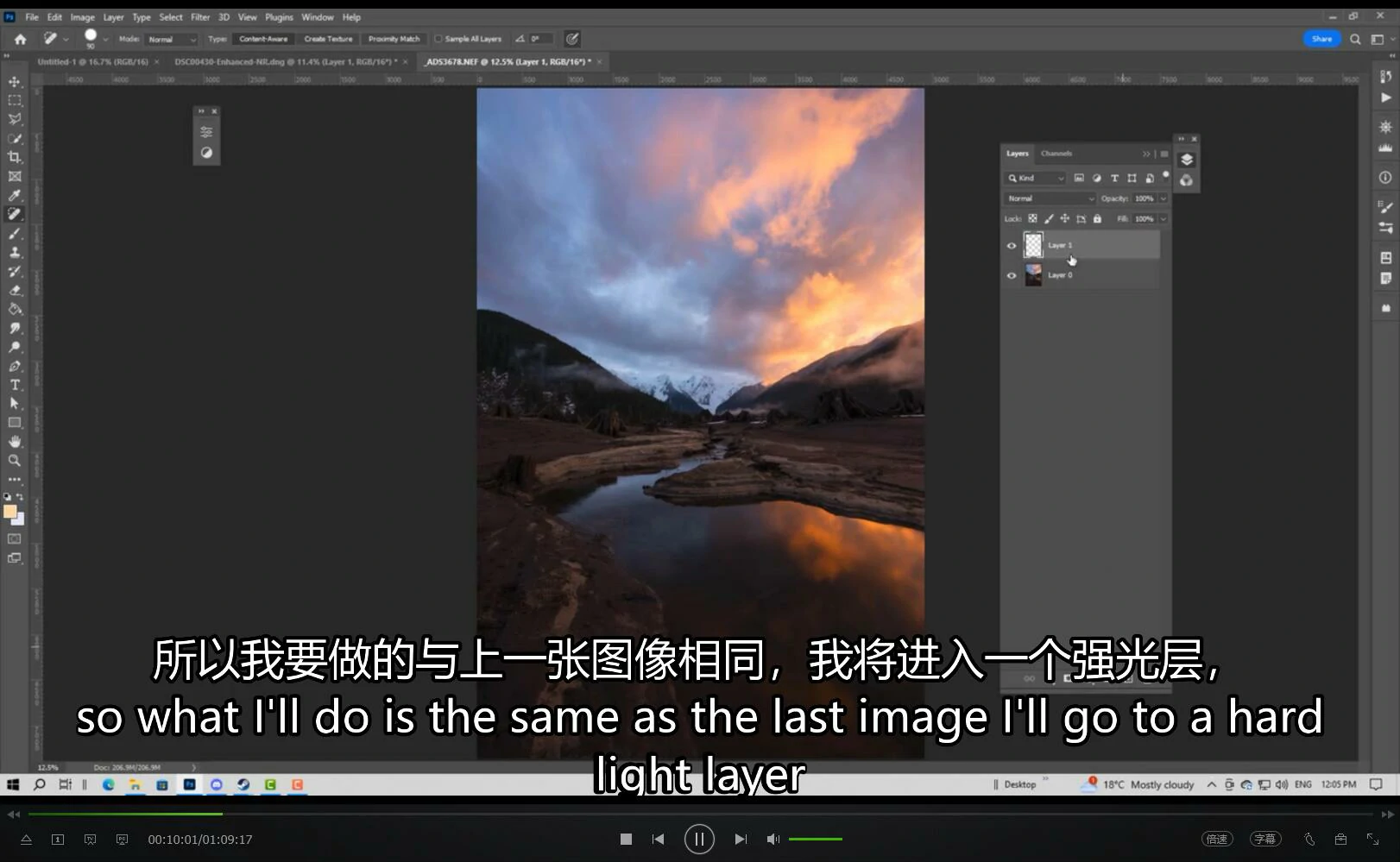The width and height of the screenshot is (1400, 862).
Task: Open the Opacity slider dropdown arrow
Action: tap(1164, 198)
